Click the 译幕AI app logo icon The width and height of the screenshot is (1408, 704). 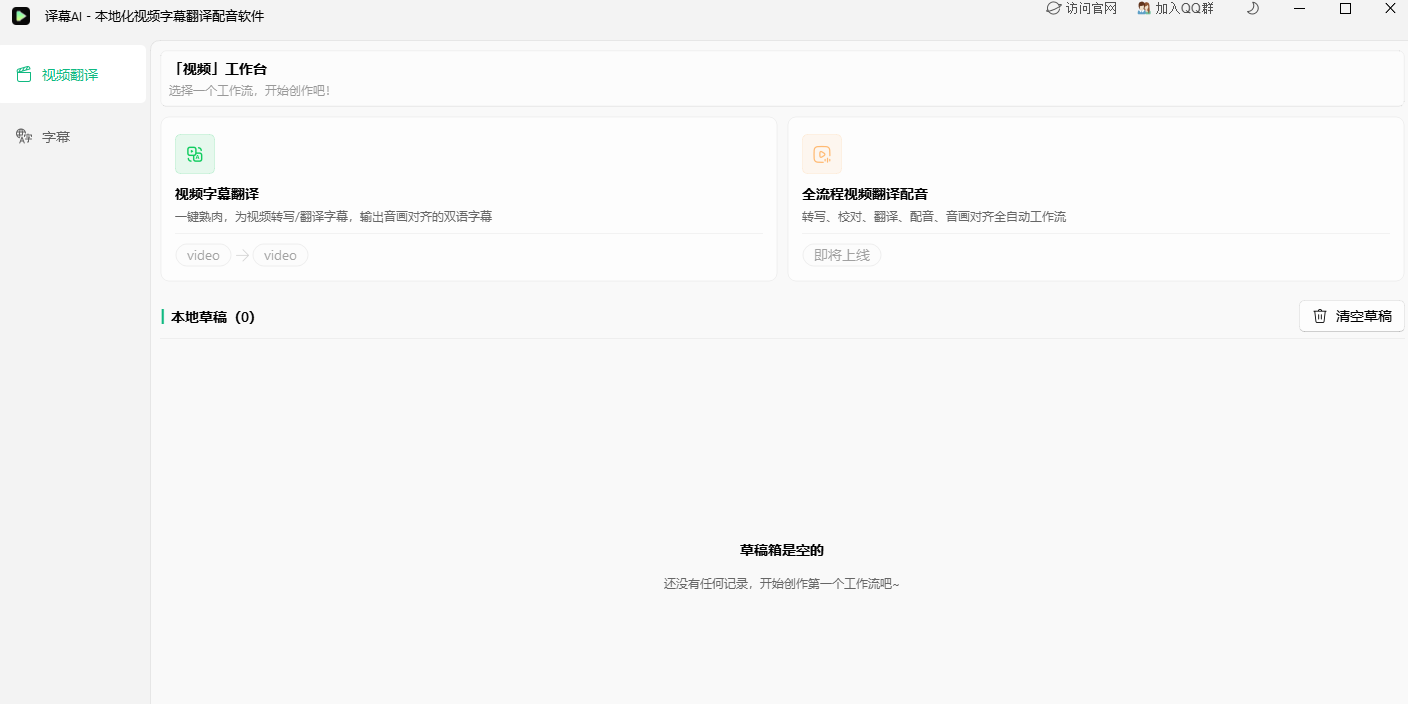tap(21, 16)
